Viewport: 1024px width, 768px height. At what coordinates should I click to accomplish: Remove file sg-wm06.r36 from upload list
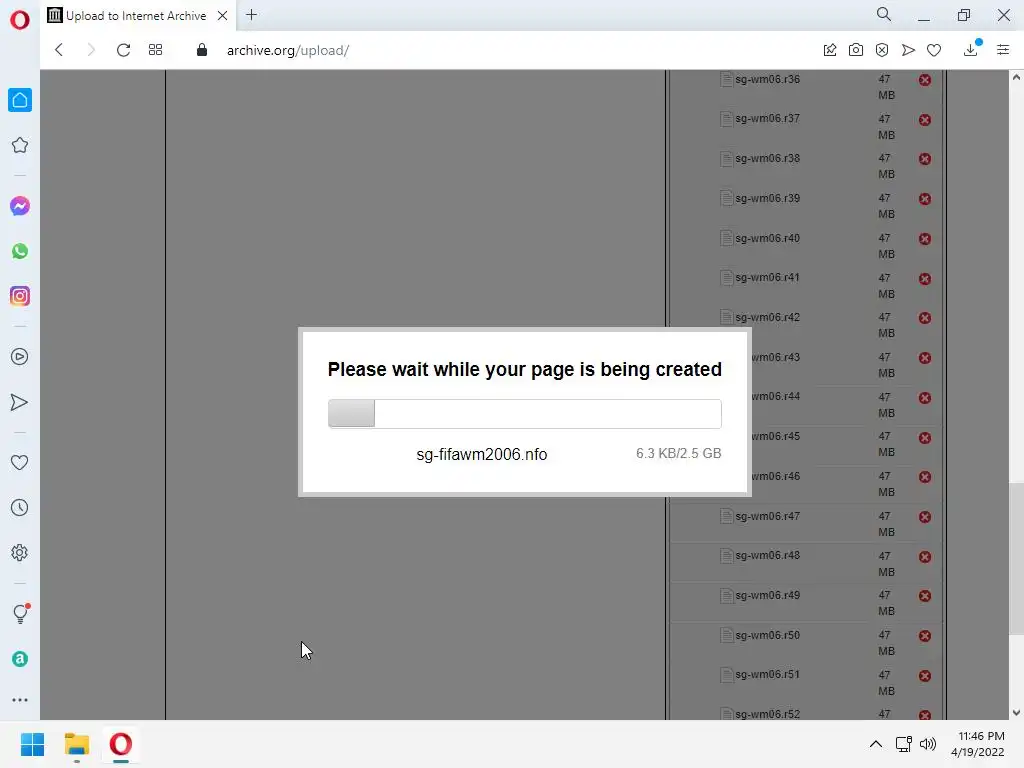point(925,80)
